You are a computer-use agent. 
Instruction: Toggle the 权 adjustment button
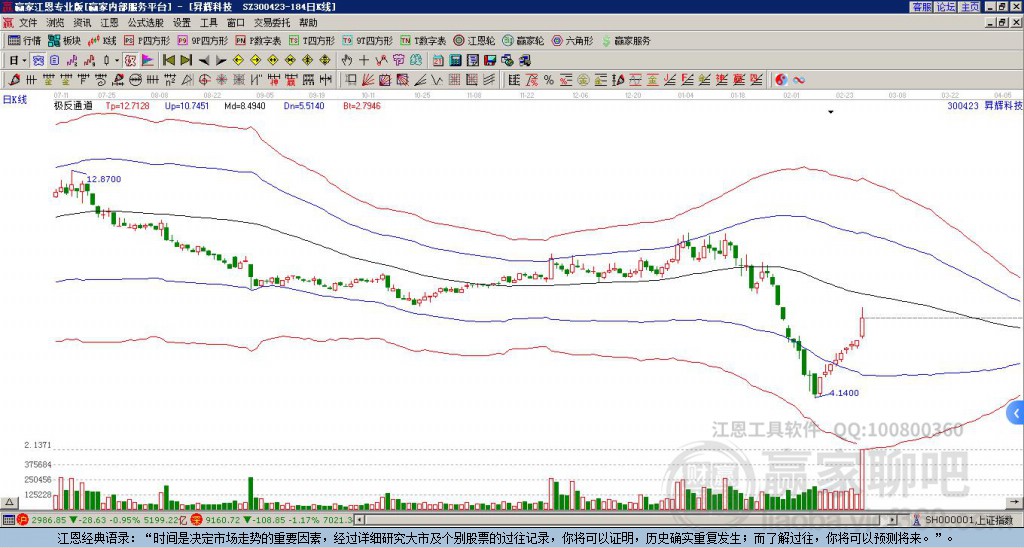click(130, 61)
